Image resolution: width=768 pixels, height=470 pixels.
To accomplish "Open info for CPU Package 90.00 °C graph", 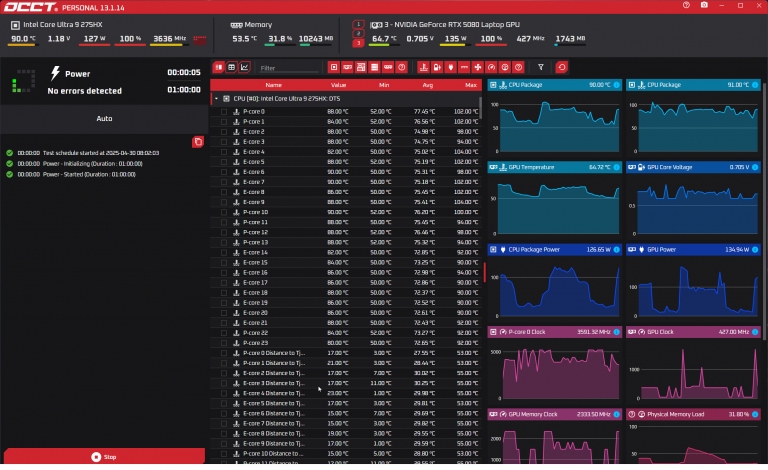I will click(616, 85).
